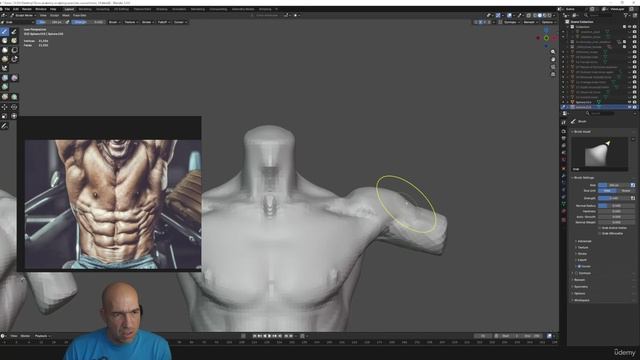Open the File menu
This screenshot has height=360, width=640.
(7, 9)
